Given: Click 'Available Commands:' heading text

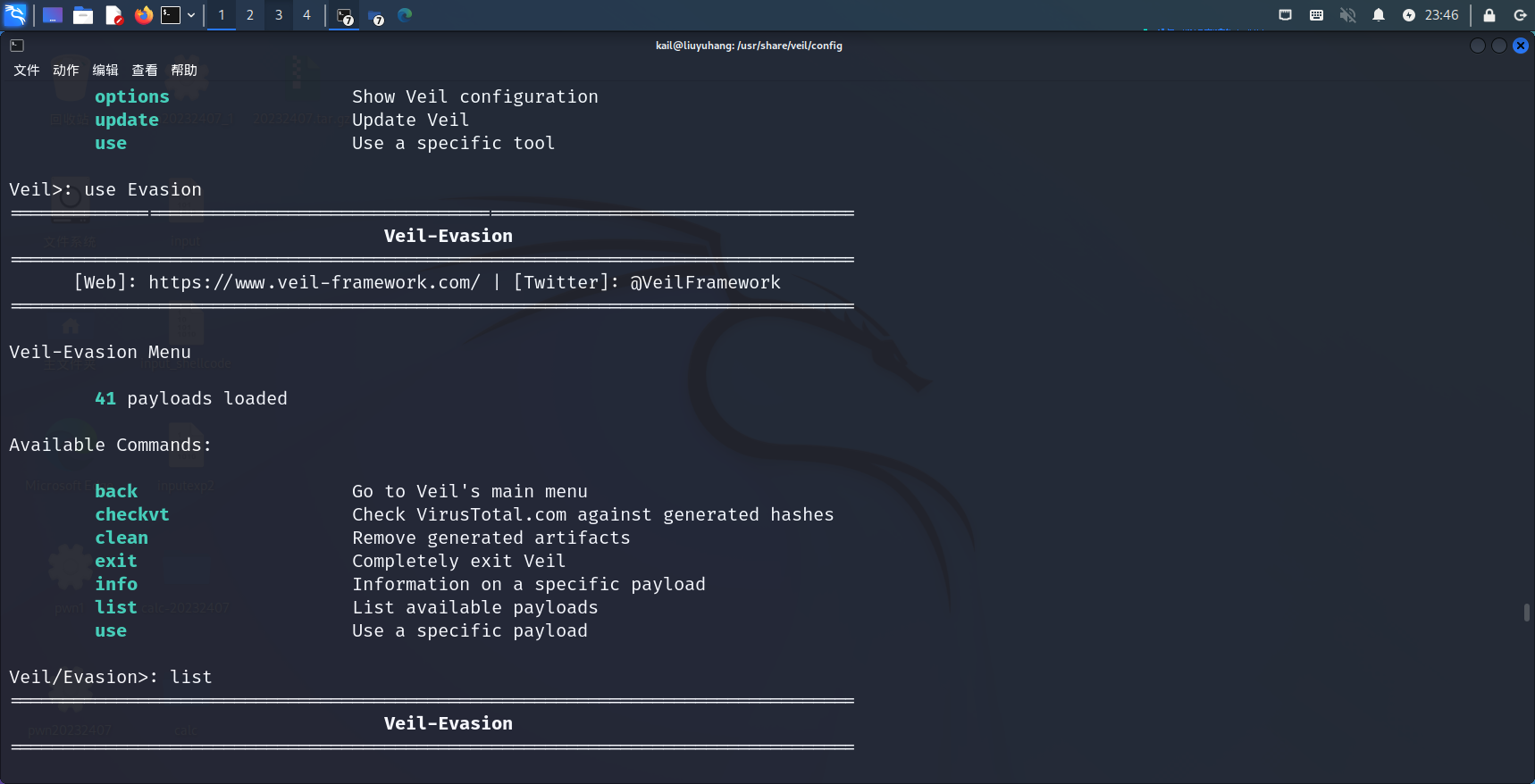Looking at the screenshot, I should pos(111,445).
